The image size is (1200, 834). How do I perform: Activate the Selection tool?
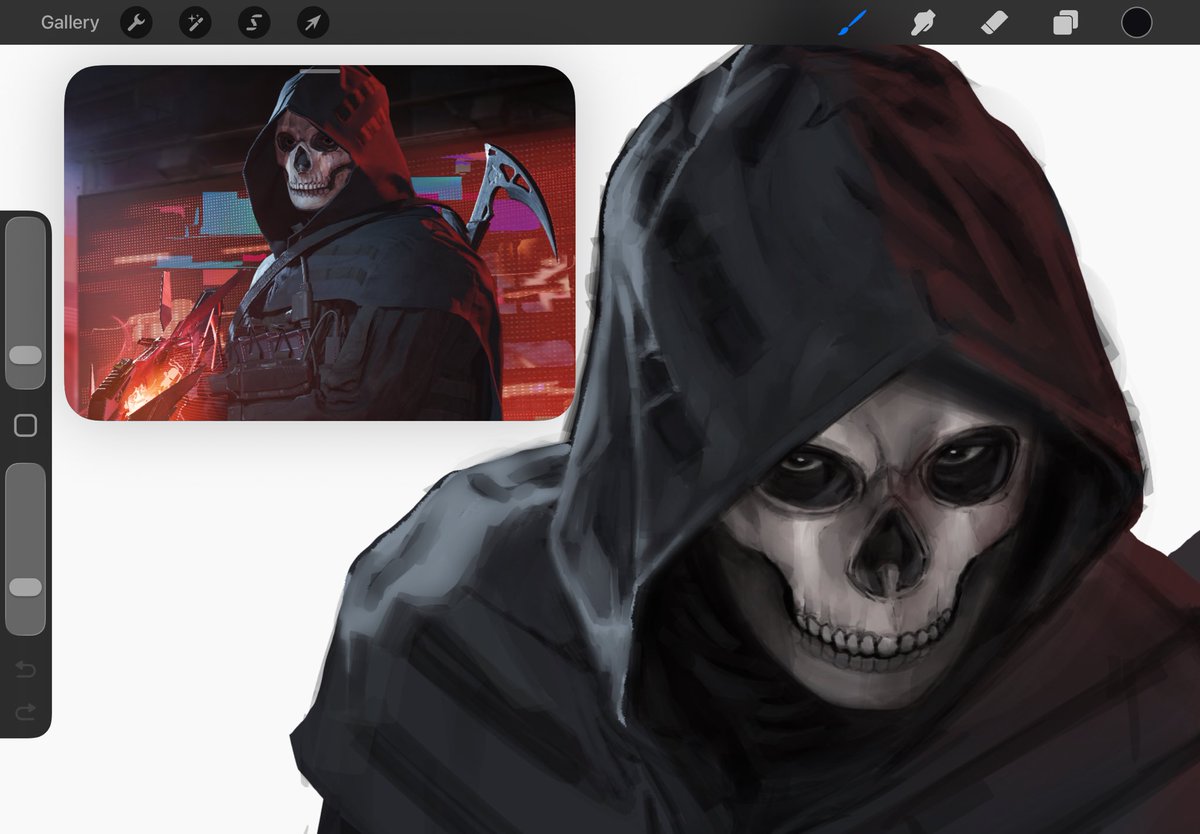[254, 22]
